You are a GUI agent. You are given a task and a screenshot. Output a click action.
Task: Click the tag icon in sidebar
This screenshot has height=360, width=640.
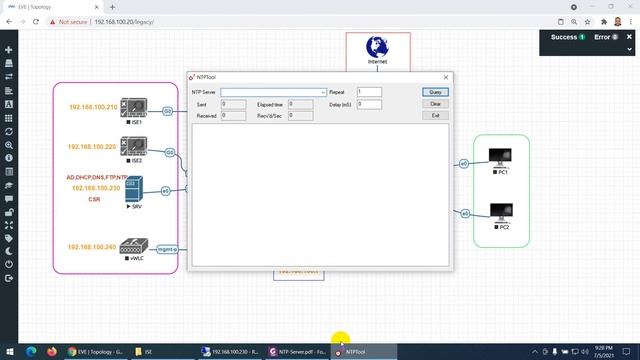pos(9,238)
